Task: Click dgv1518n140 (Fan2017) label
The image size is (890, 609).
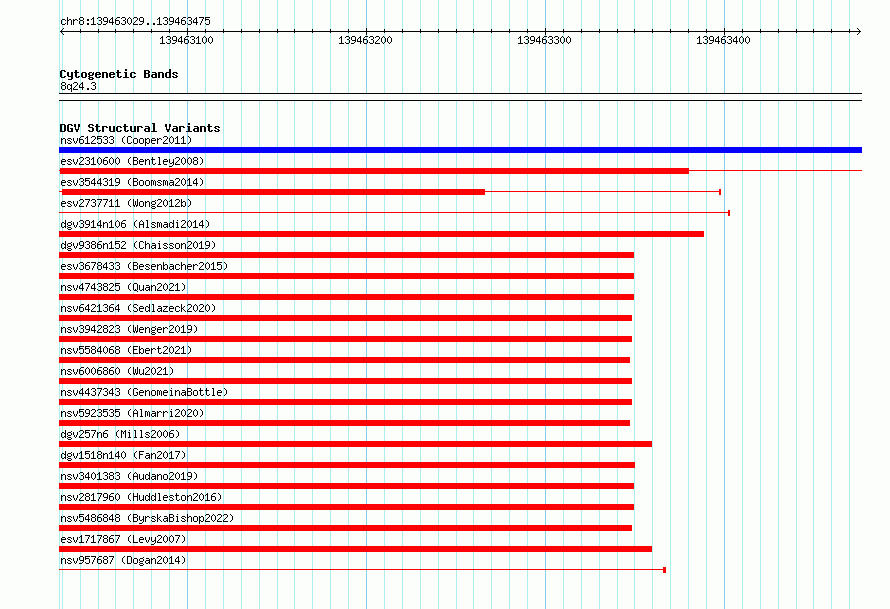Action: pyautogui.click(x=123, y=455)
